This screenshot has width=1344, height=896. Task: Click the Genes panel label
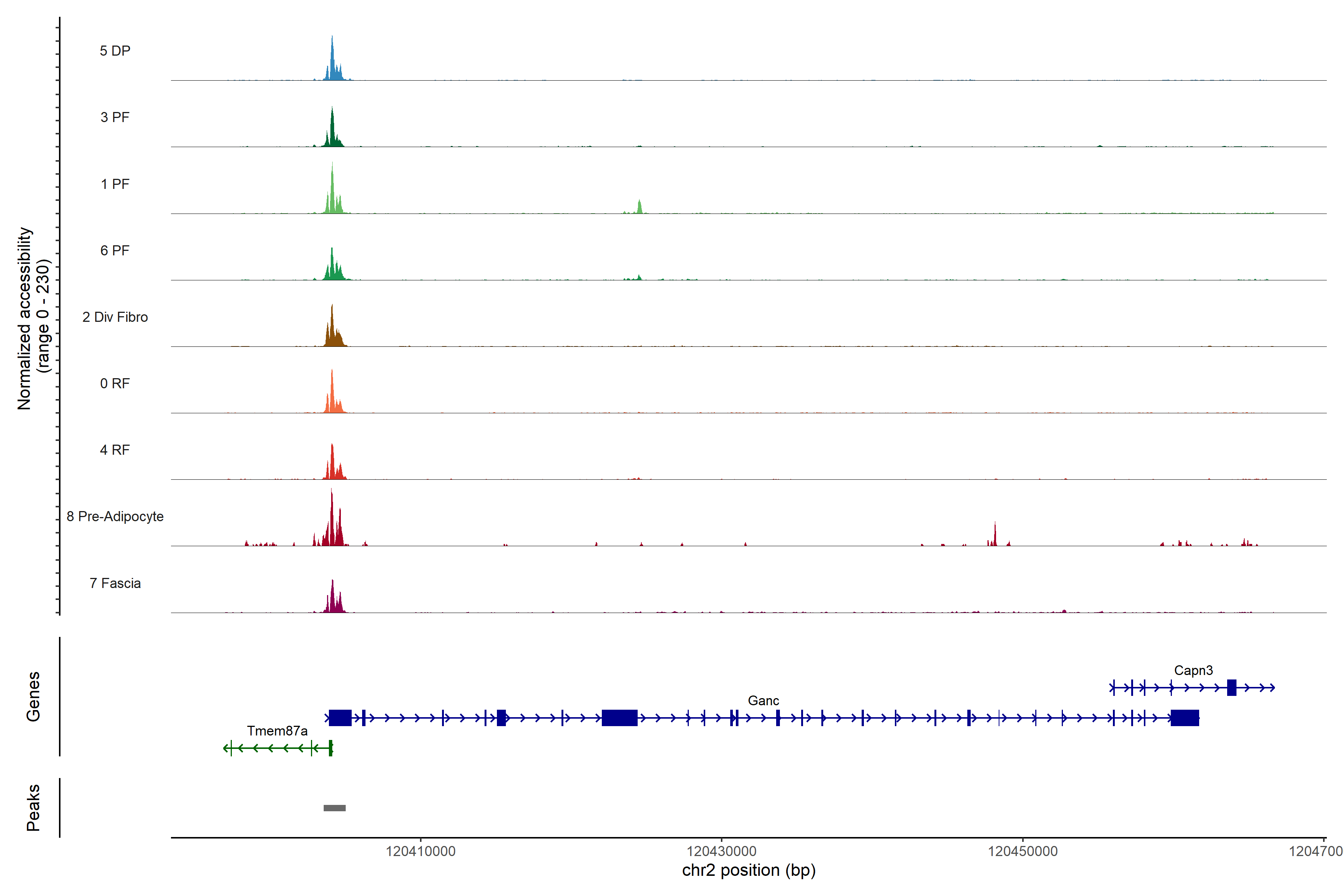[33, 697]
